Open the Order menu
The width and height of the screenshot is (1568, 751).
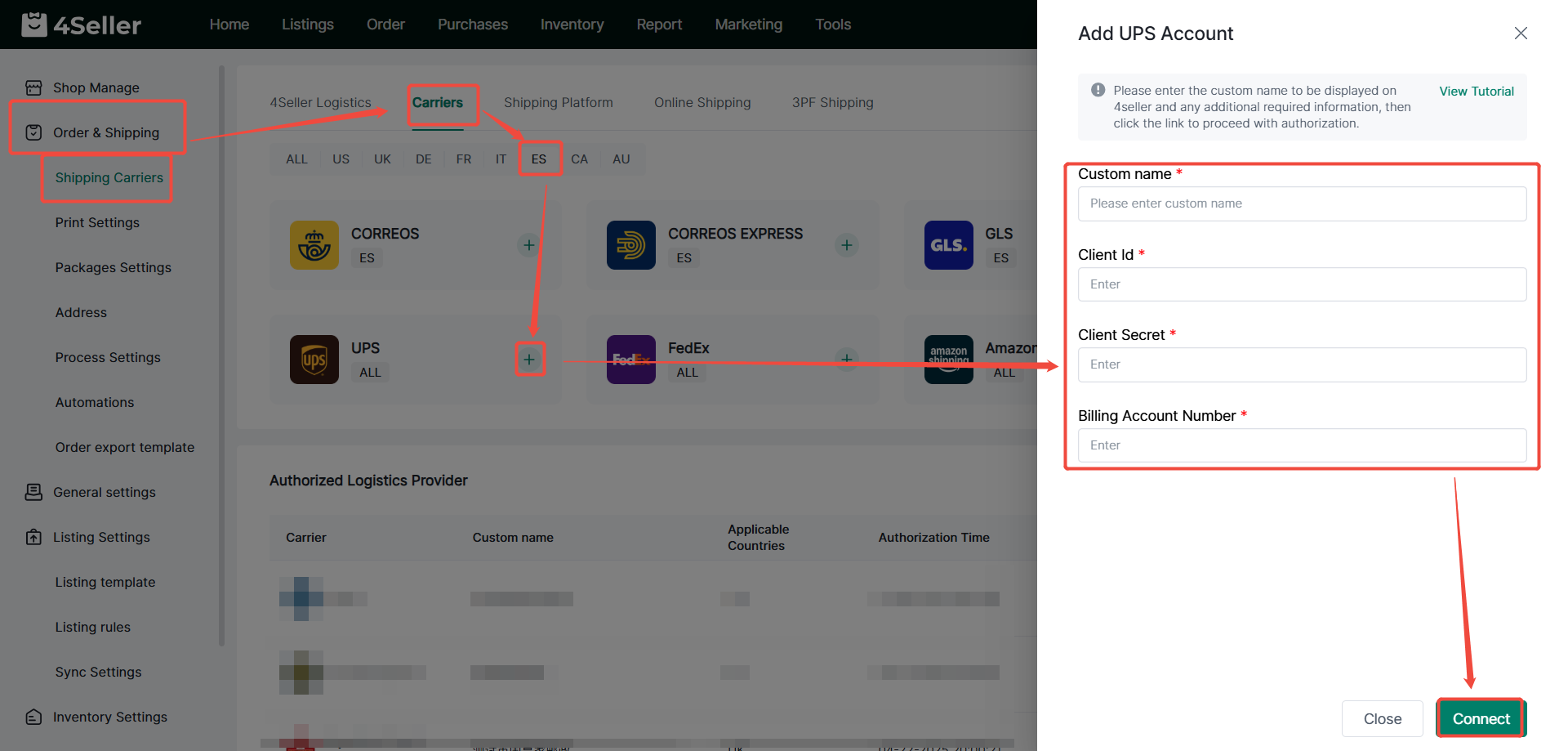point(385,25)
